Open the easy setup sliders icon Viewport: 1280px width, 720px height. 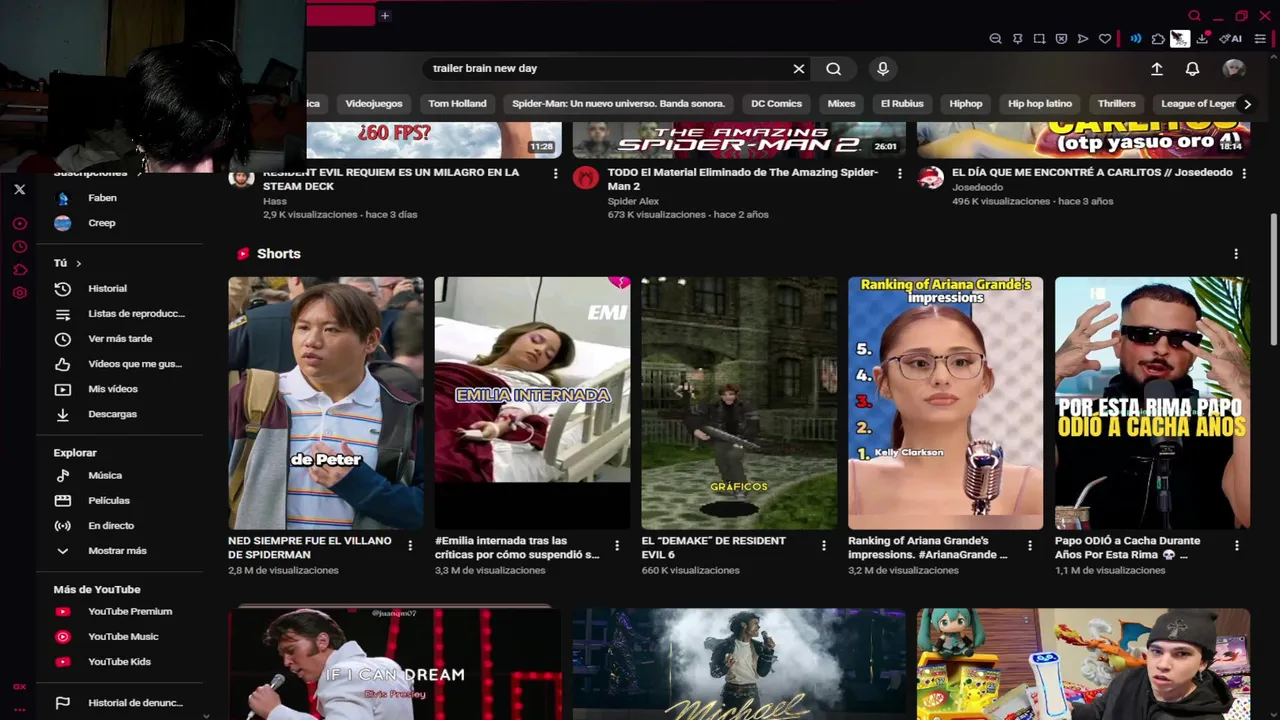pyautogui.click(x=1260, y=39)
